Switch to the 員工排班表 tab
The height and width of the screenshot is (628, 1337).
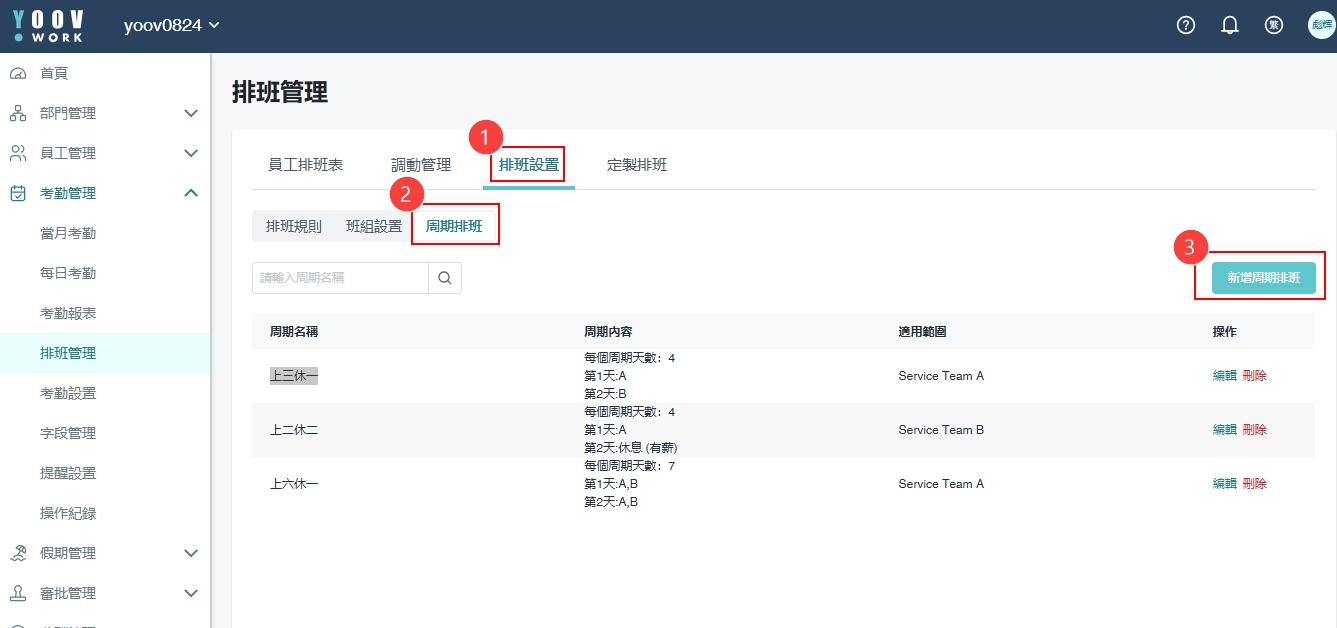(305, 165)
